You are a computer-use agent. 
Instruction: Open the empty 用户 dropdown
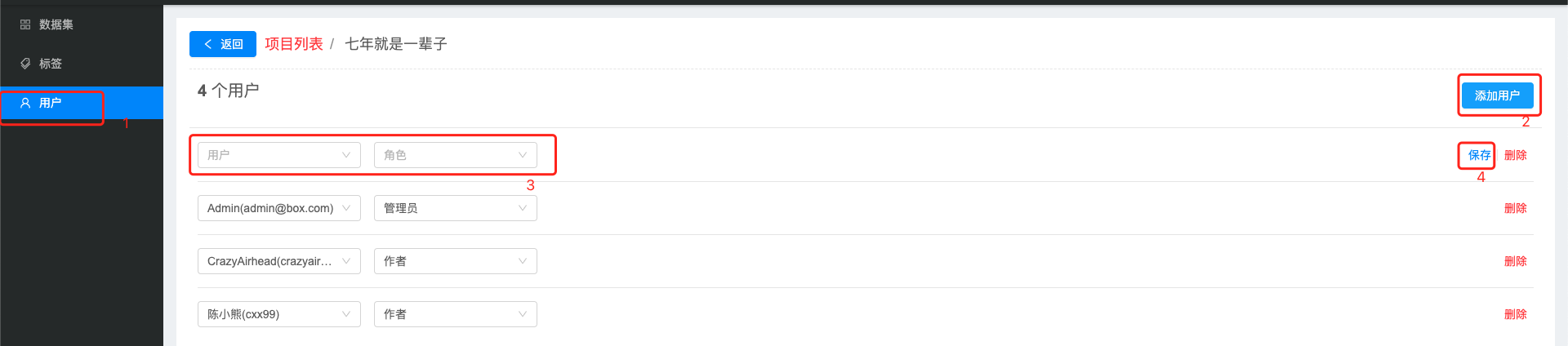pos(278,155)
